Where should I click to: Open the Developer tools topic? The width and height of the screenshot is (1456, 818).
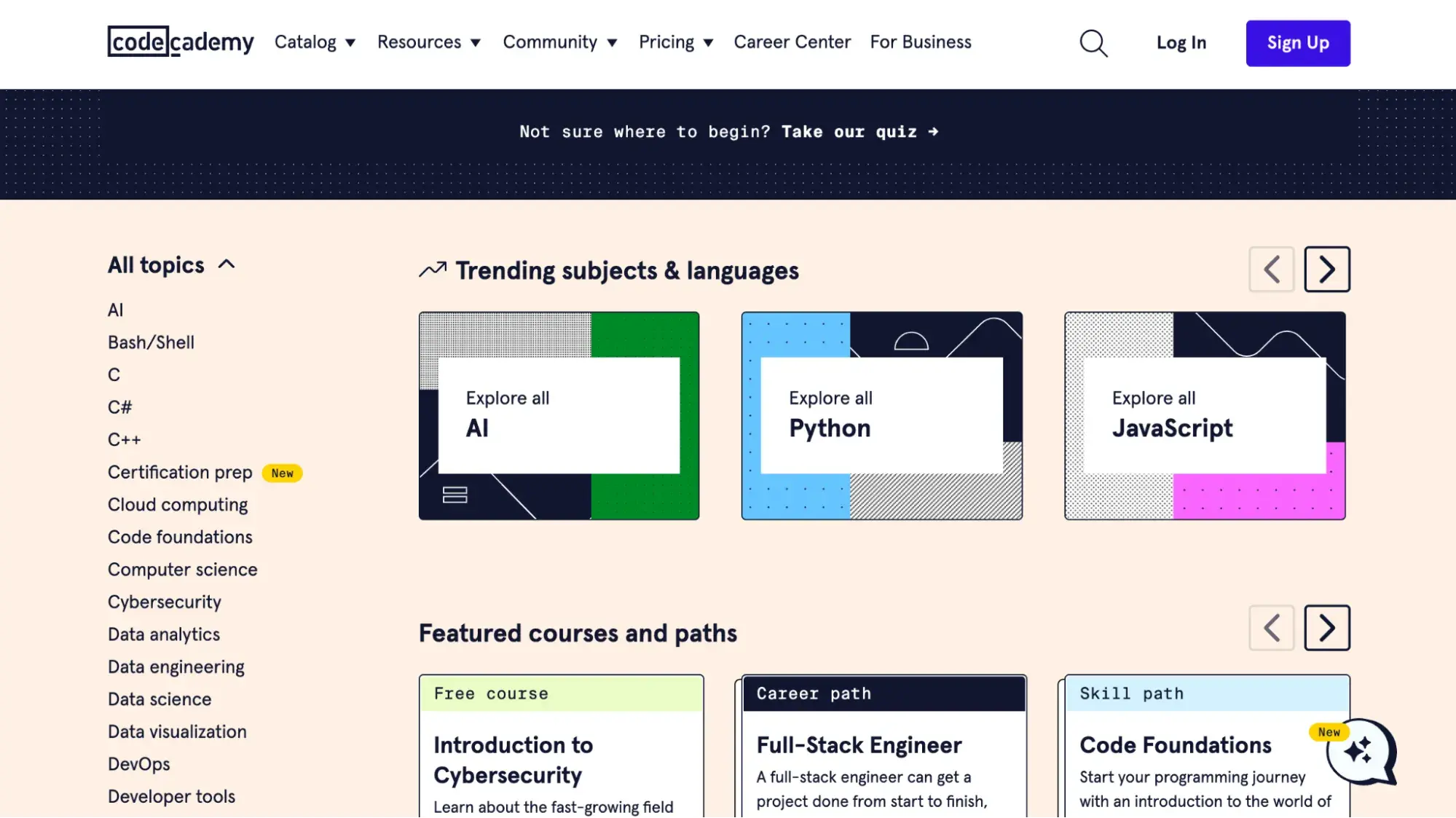tap(171, 797)
